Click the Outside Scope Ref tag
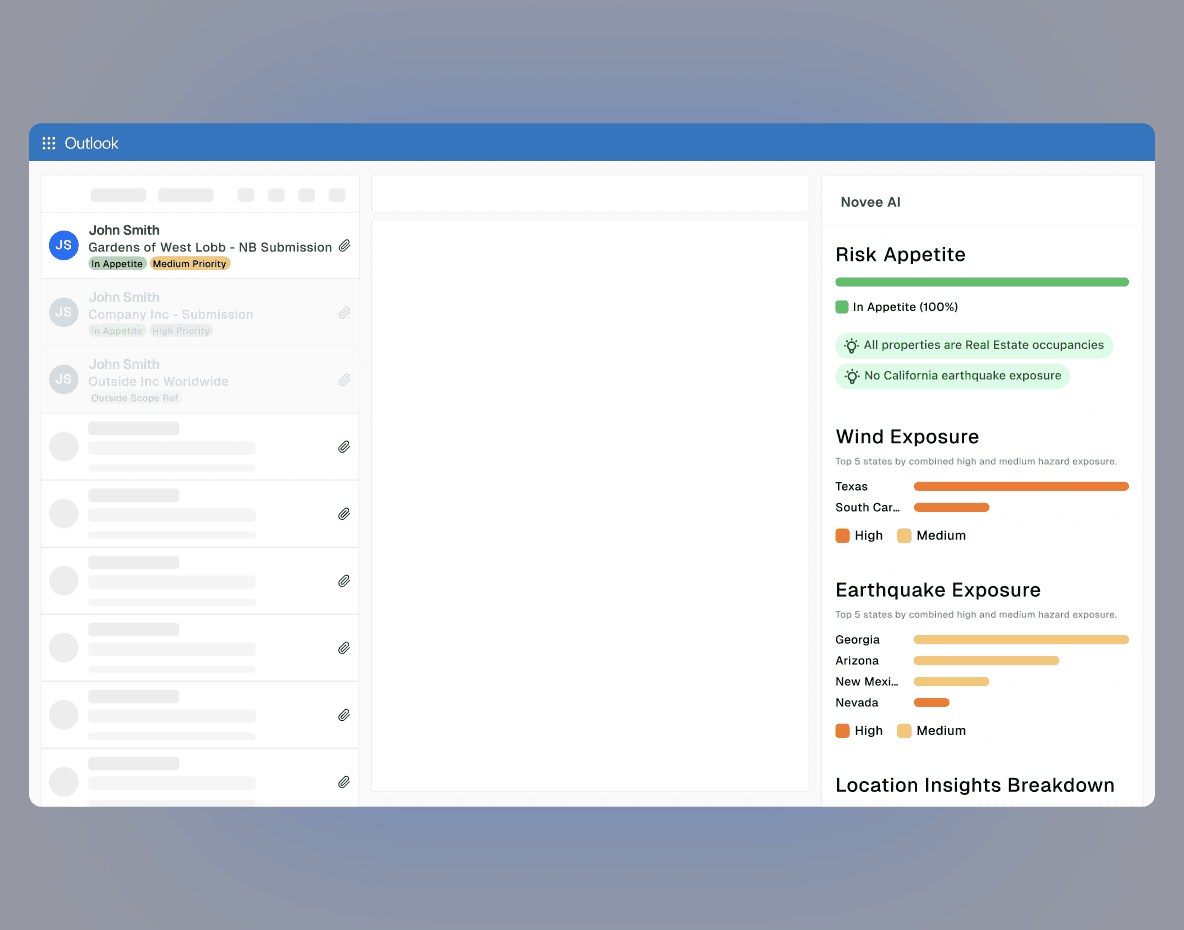Image resolution: width=1184 pixels, height=930 pixels. [x=134, y=398]
